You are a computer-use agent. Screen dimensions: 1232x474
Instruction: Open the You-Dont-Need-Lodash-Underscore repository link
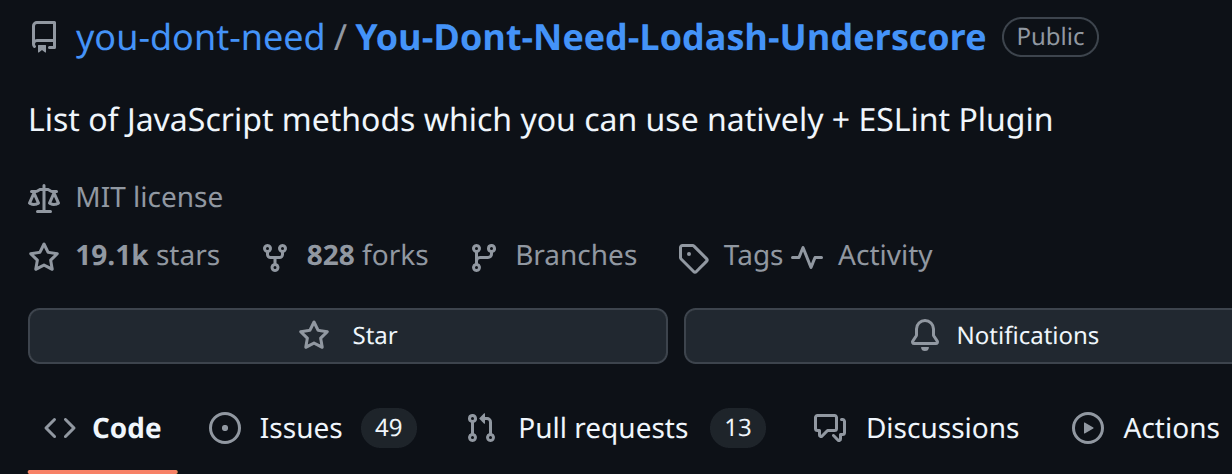pyautogui.click(x=670, y=38)
